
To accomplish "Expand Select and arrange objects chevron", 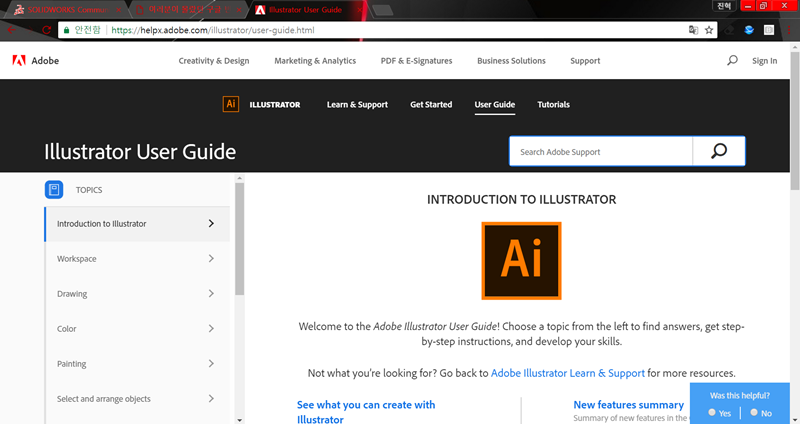I will point(211,398).
